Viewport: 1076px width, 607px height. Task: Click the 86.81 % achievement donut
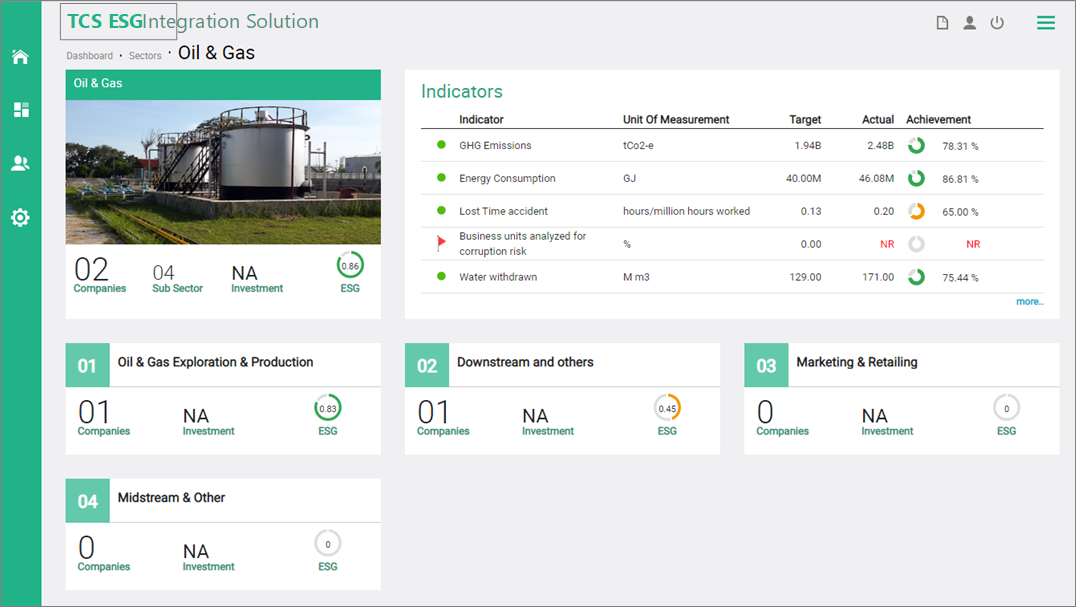pos(916,178)
